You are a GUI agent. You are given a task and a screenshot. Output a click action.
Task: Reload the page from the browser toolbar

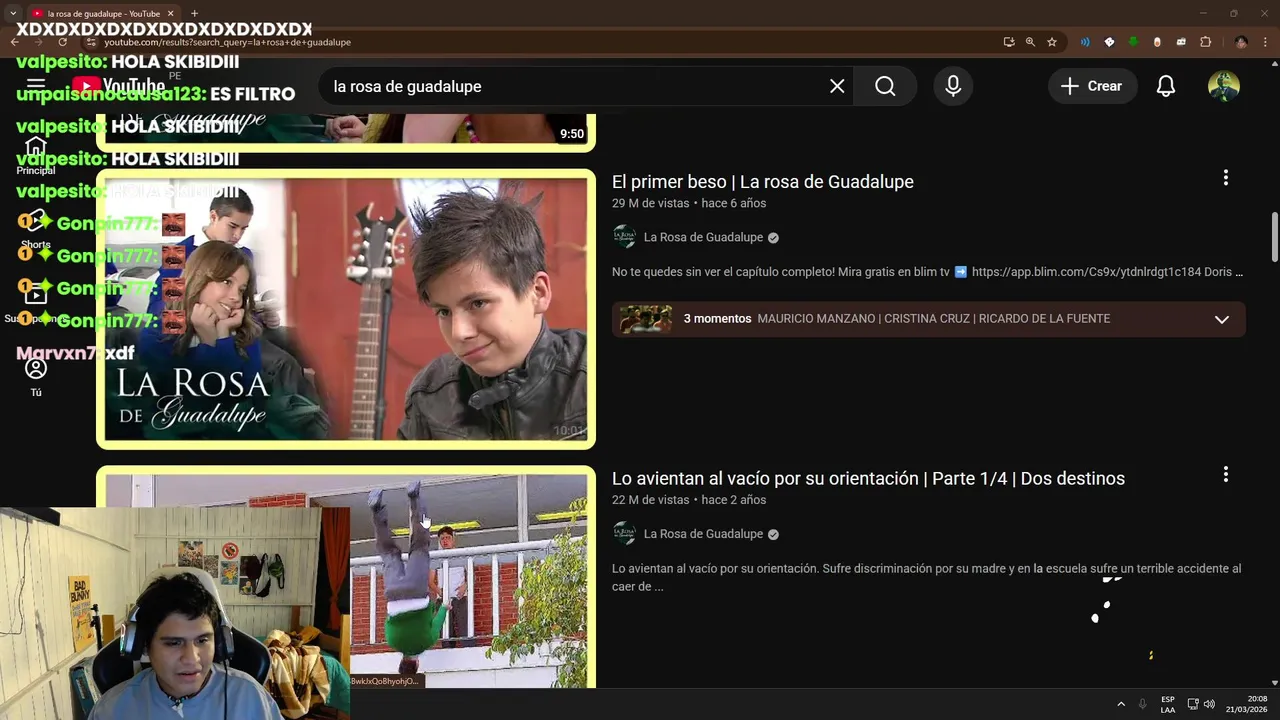[62, 42]
